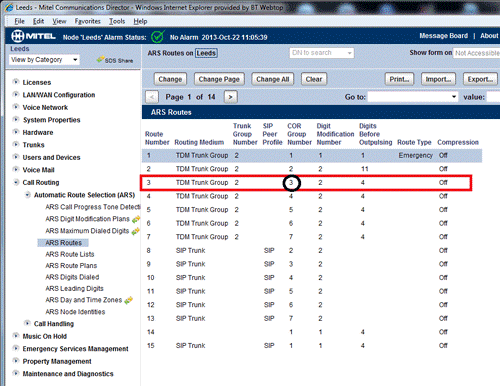Select ARS Digit Modification Plans
The height and width of the screenshot is (386, 500).
(x=87, y=219)
